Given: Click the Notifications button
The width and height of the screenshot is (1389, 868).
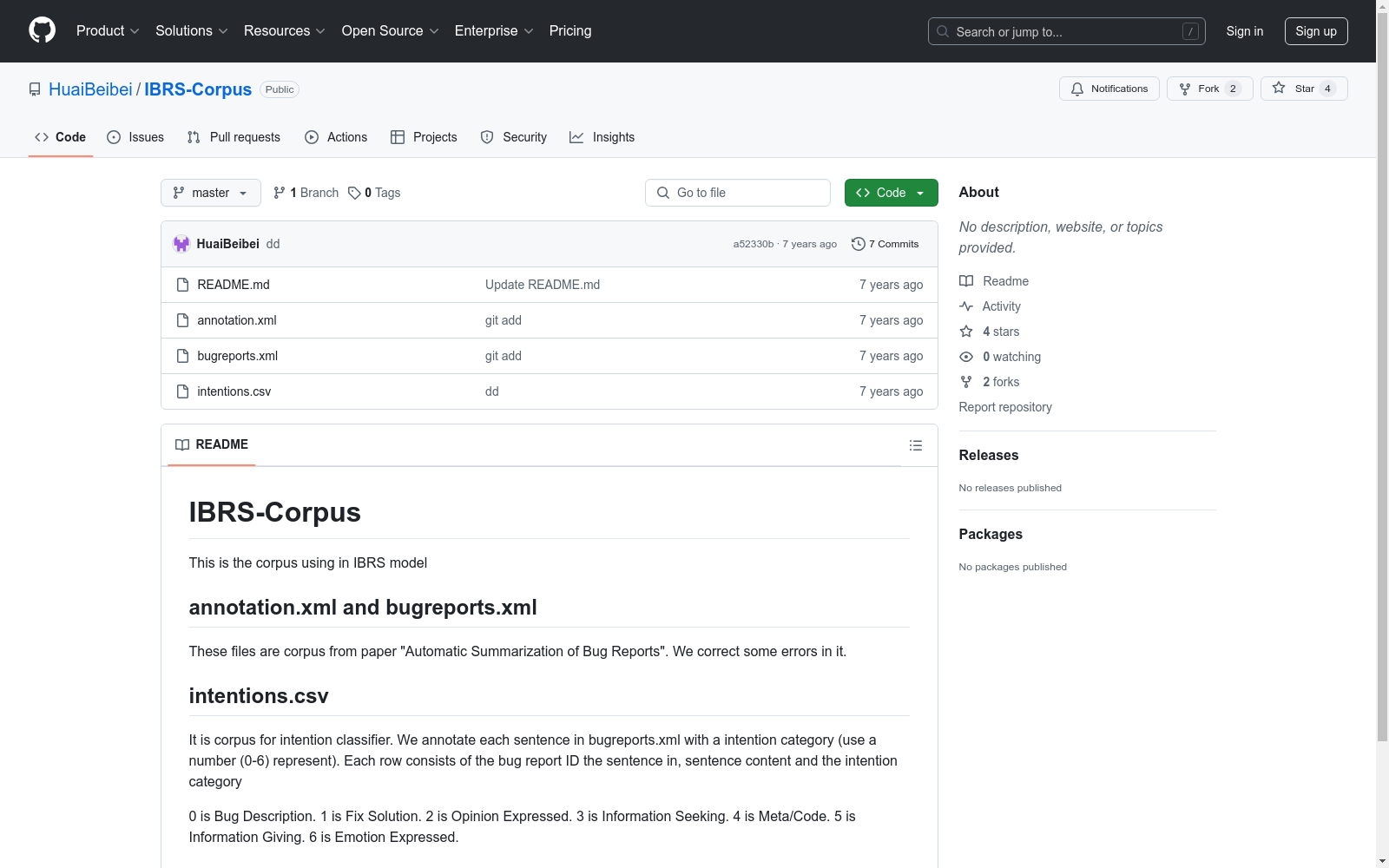Looking at the screenshot, I should (x=1109, y=89).
